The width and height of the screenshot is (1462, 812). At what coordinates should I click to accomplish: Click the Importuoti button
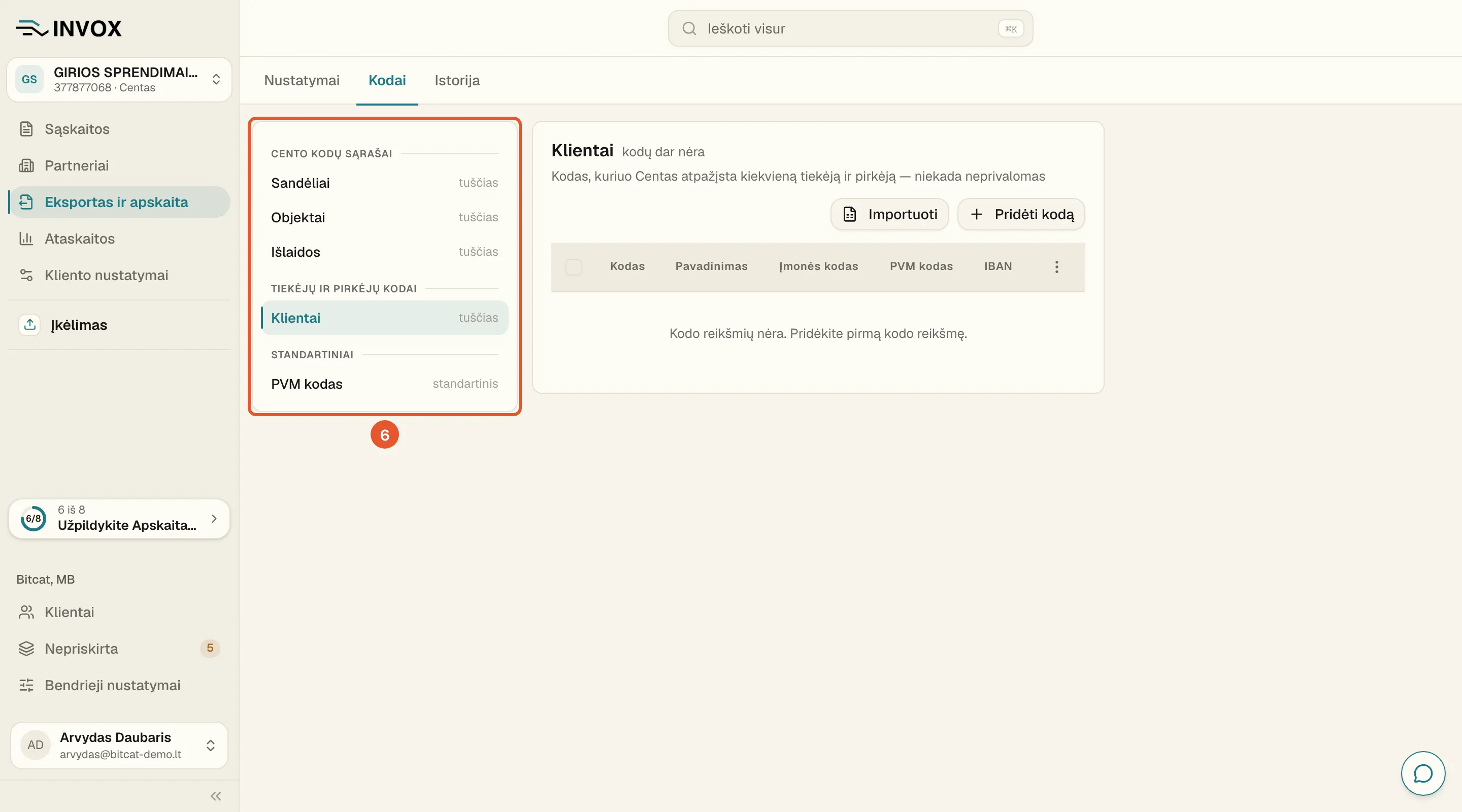coord(889,215)
